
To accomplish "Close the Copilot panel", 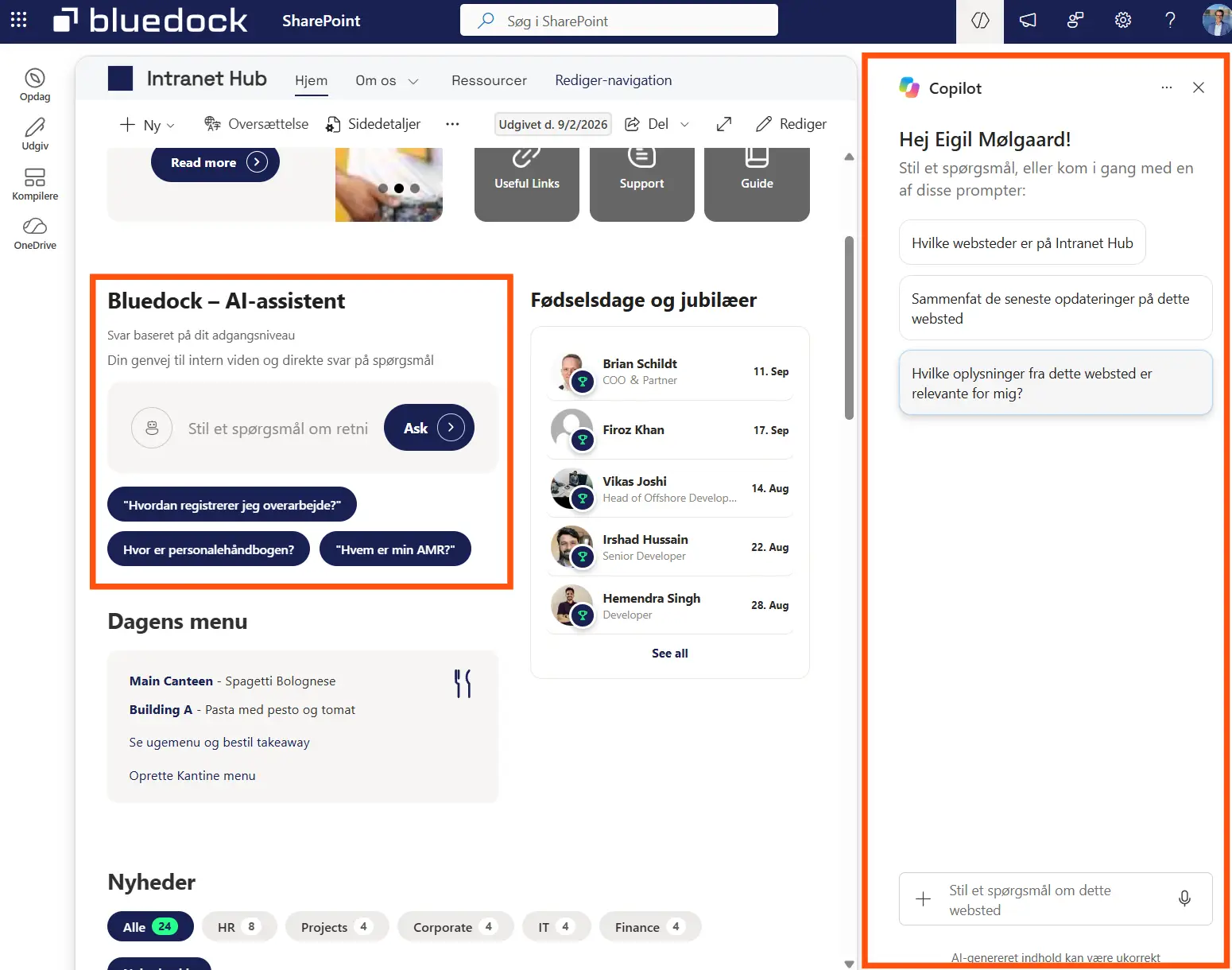I will coord(1199,87).
